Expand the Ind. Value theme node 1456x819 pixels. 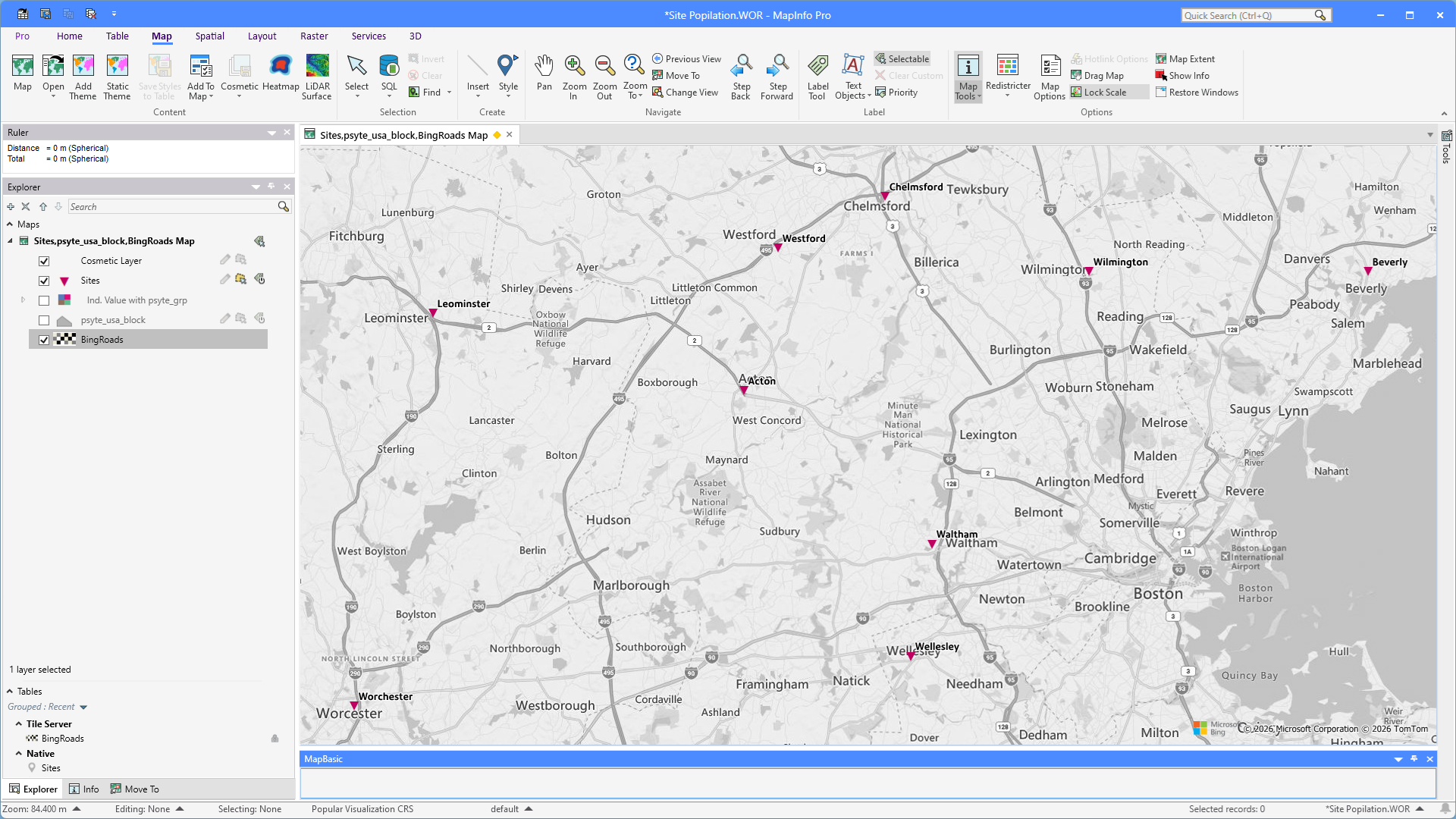(x=23, y=300)
